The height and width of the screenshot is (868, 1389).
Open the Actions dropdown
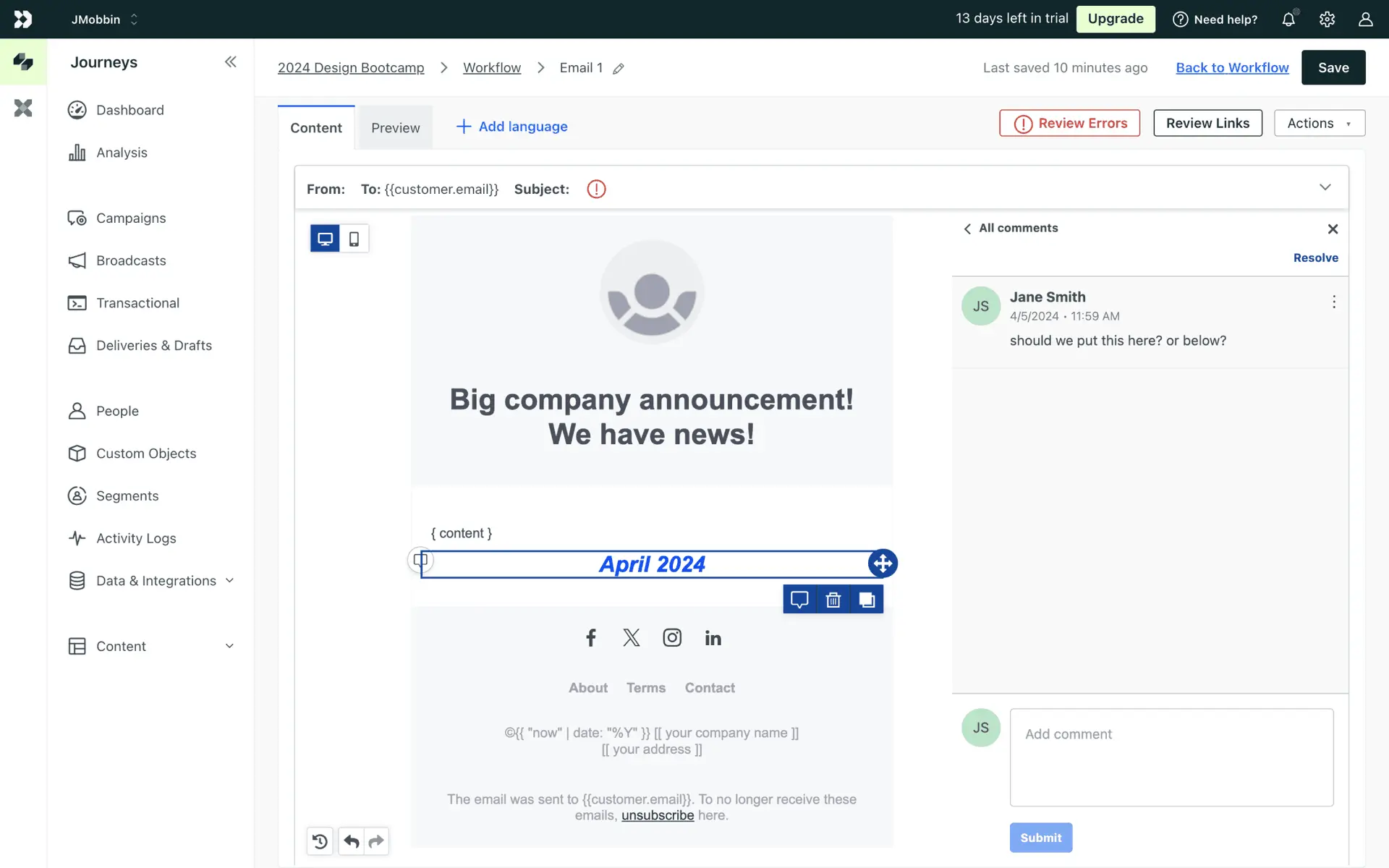[x=1319, y=123]
